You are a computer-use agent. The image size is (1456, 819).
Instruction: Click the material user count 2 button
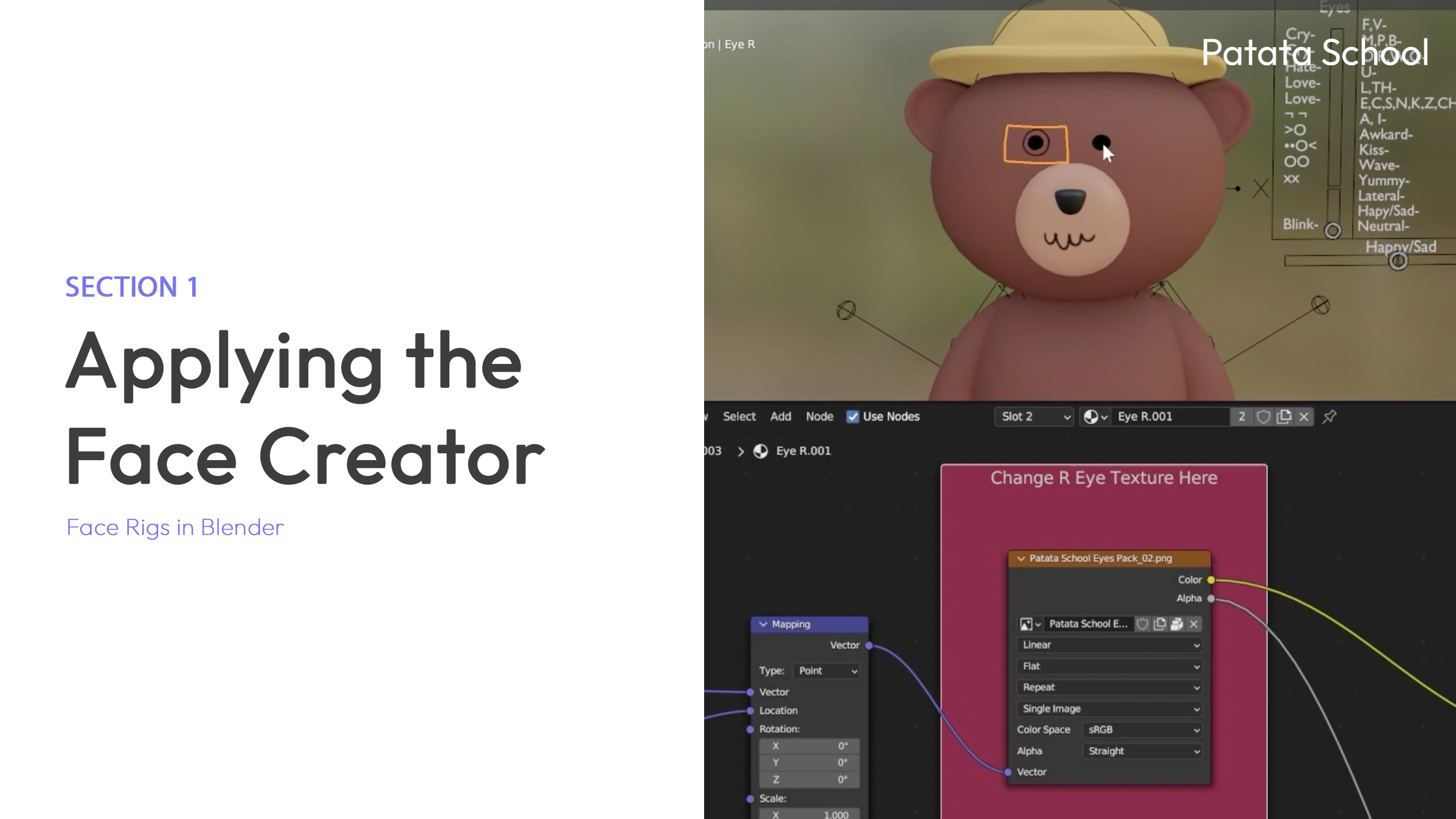pos(1242,416)
